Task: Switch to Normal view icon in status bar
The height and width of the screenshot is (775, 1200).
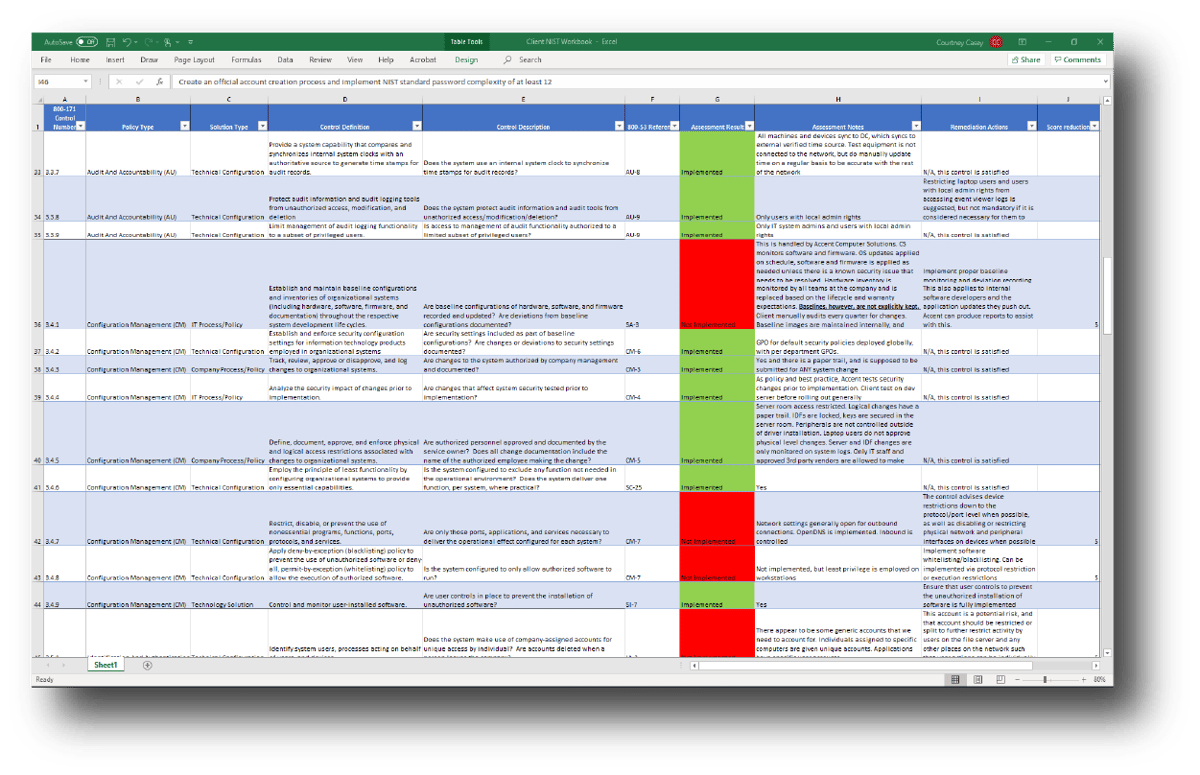Action: (955, 679)
